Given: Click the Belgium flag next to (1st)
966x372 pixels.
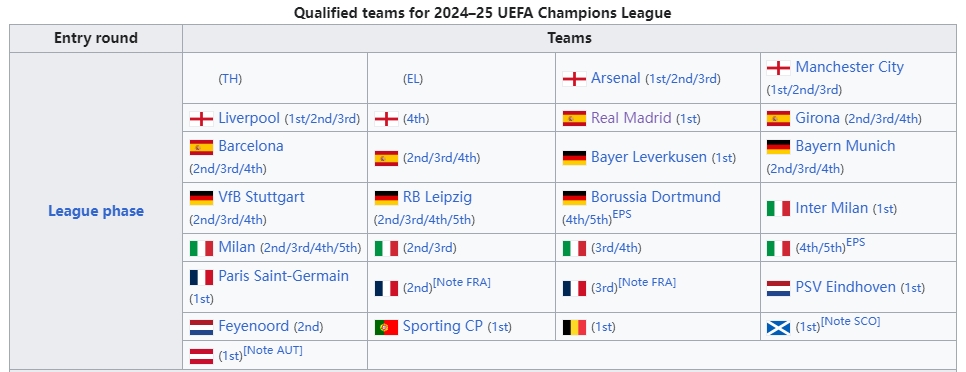Looking at the screenshot, I should pyautogui.click(x=574, y=327).
